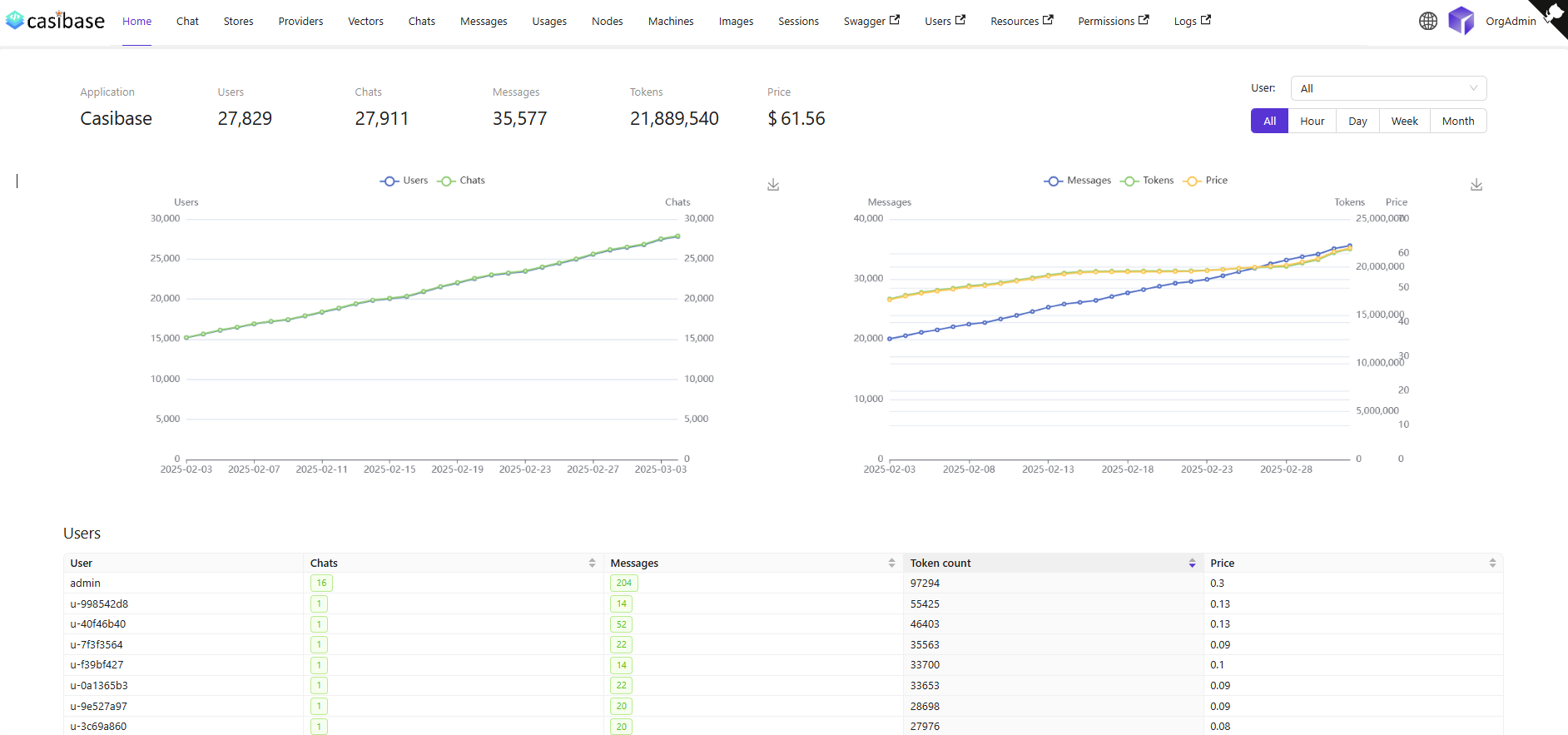This screenshot has width=1568, height=735.
Task: Click the Casibase logo
Action: pos(55,21)
